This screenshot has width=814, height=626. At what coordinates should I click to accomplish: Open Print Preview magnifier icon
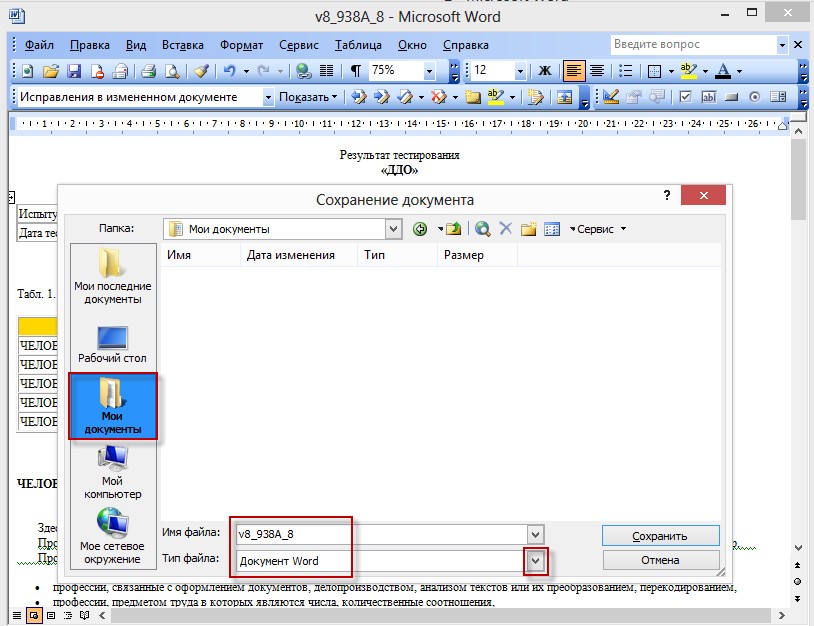pos(172,71)
